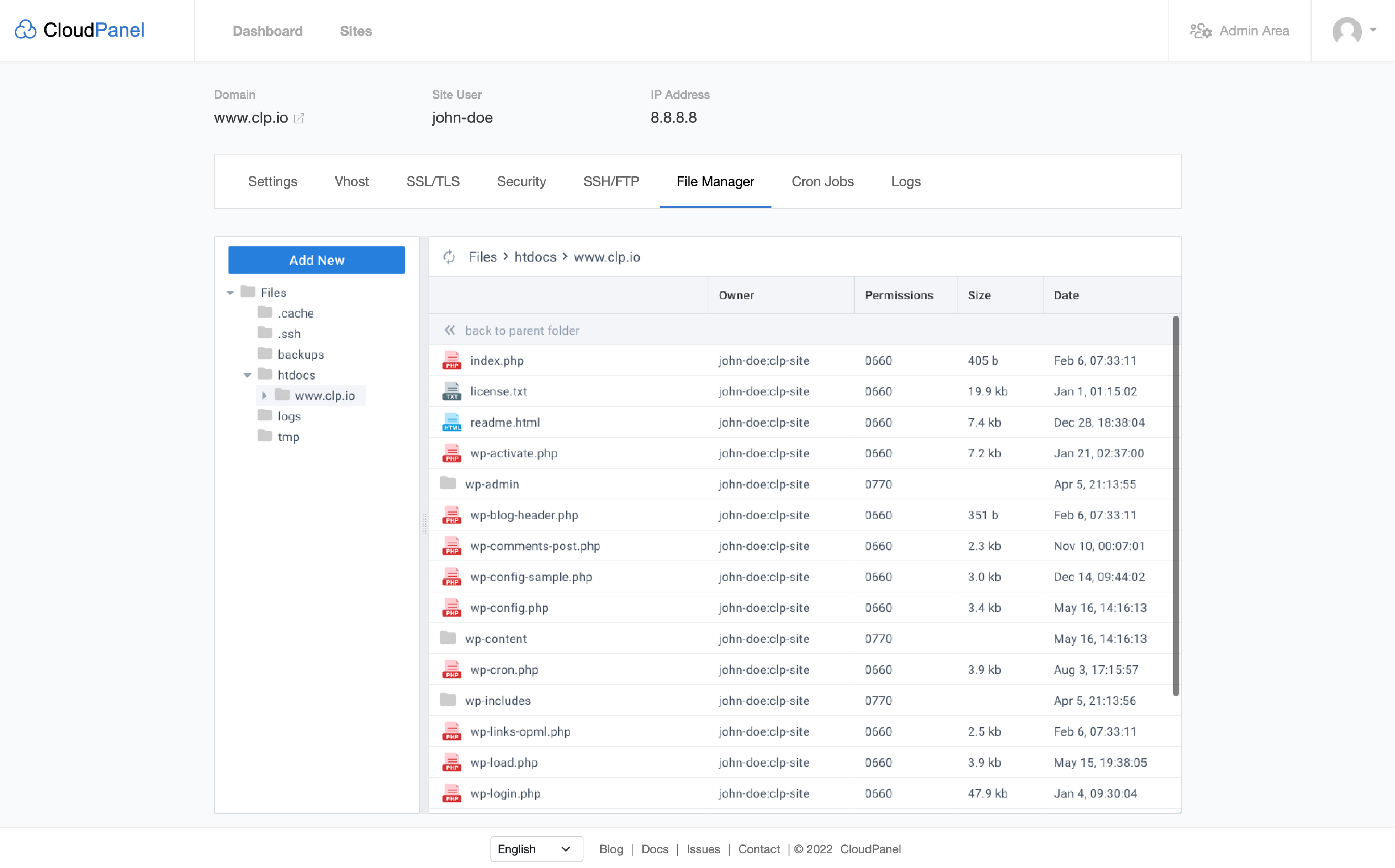Click the double-chevron back to parent icon
The width and height of the screenshot is (1395, 868).
tap(450, 330)
